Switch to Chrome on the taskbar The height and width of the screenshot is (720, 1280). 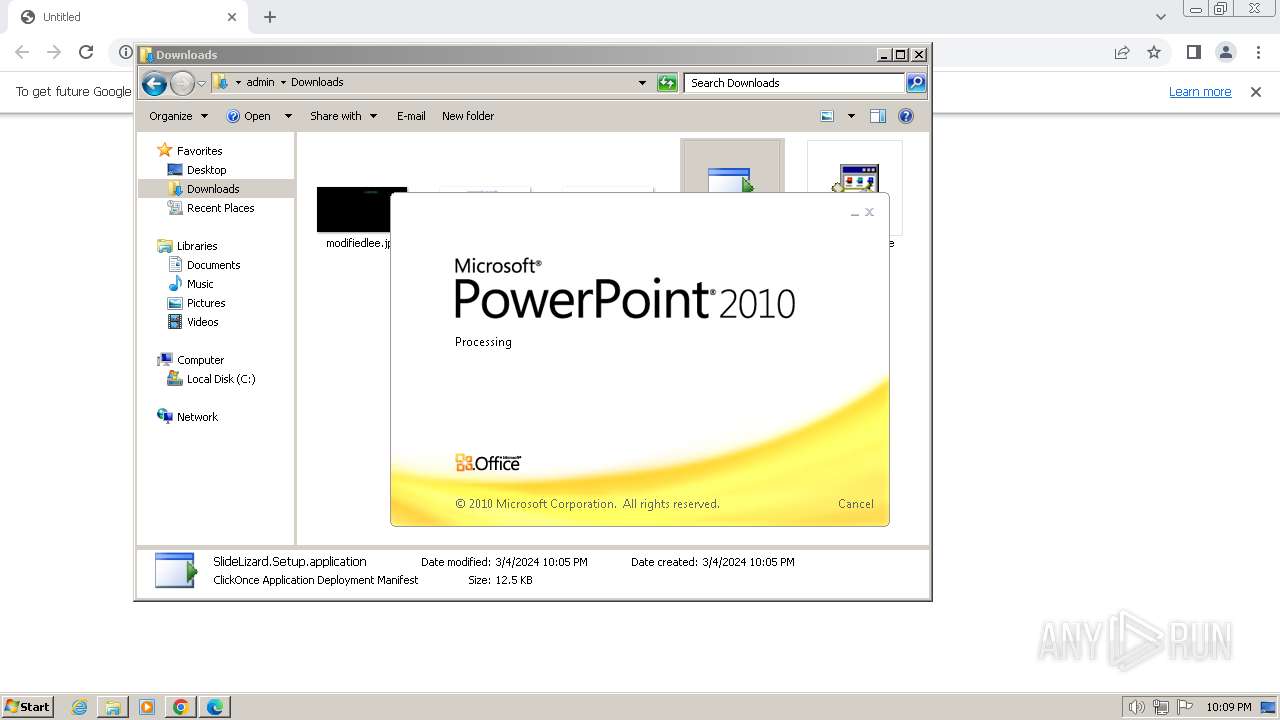click(181, 707)
